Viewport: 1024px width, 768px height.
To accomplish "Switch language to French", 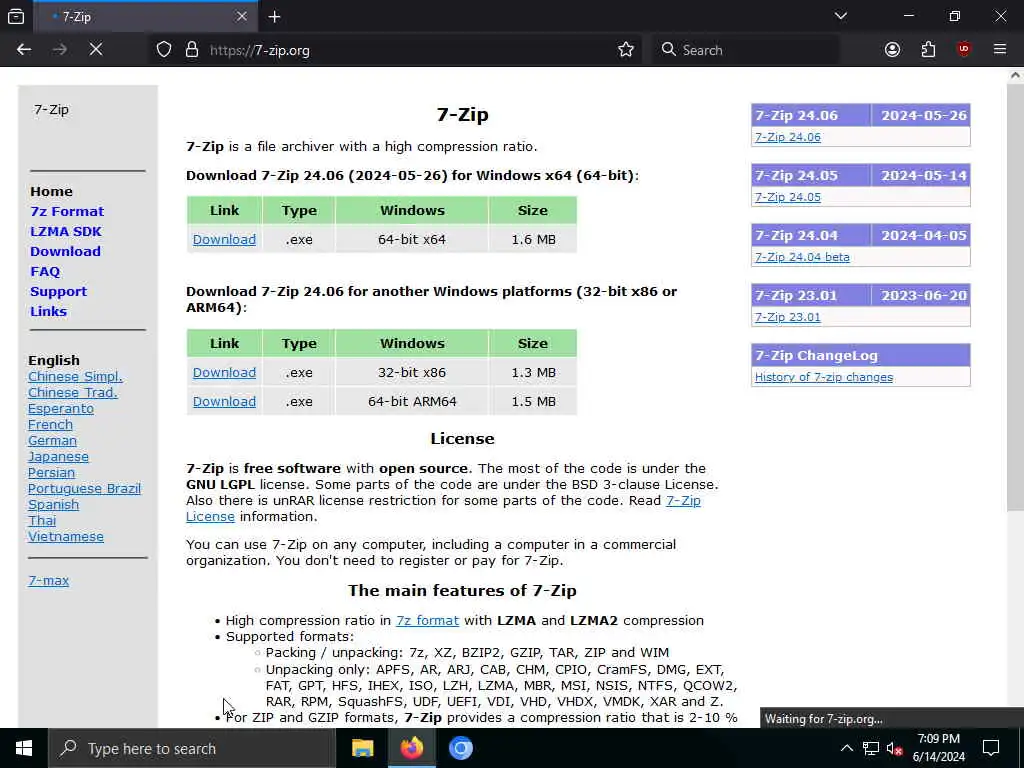I will point(50,424).
